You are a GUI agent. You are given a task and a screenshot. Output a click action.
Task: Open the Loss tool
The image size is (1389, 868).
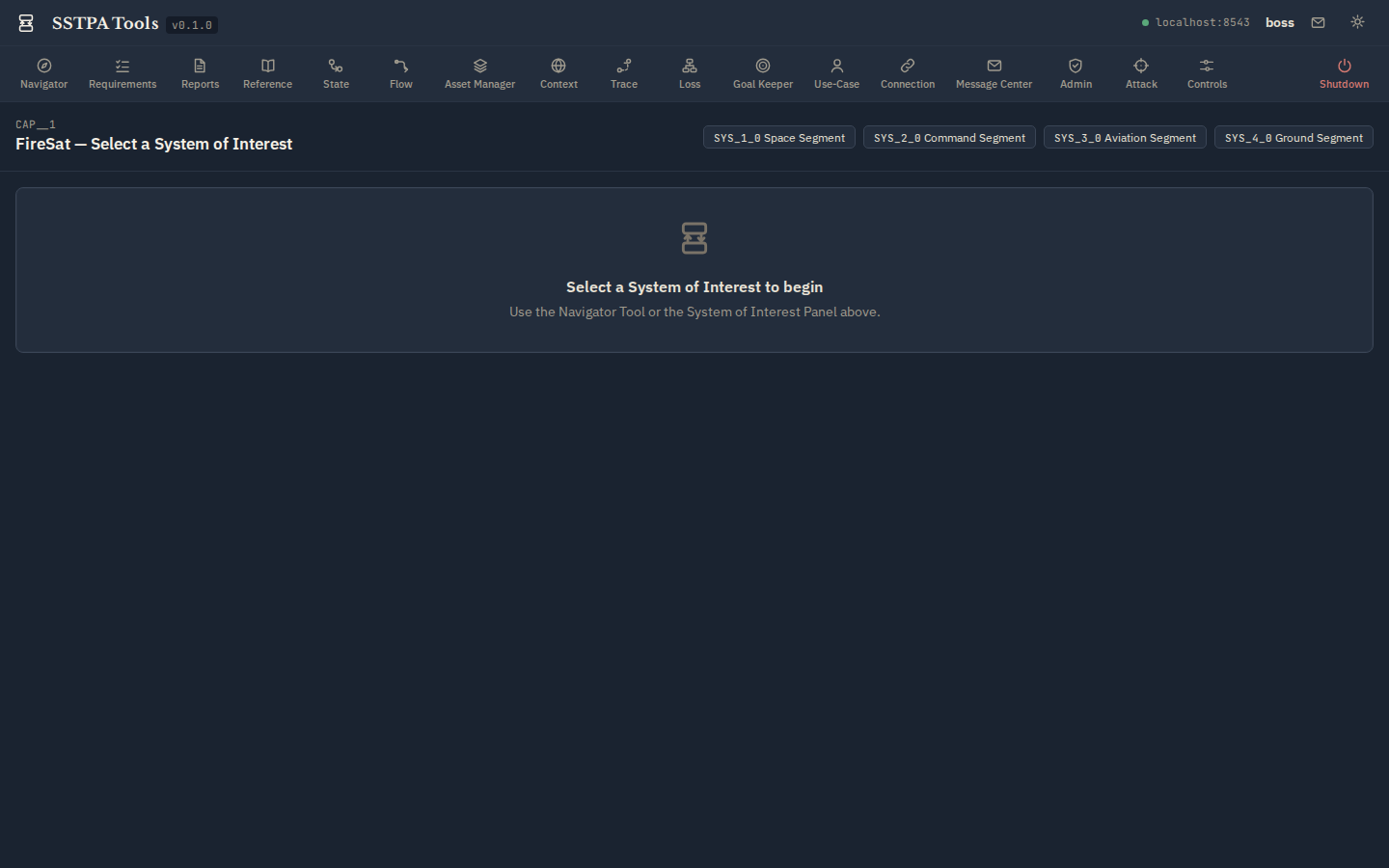click(690, 73)
